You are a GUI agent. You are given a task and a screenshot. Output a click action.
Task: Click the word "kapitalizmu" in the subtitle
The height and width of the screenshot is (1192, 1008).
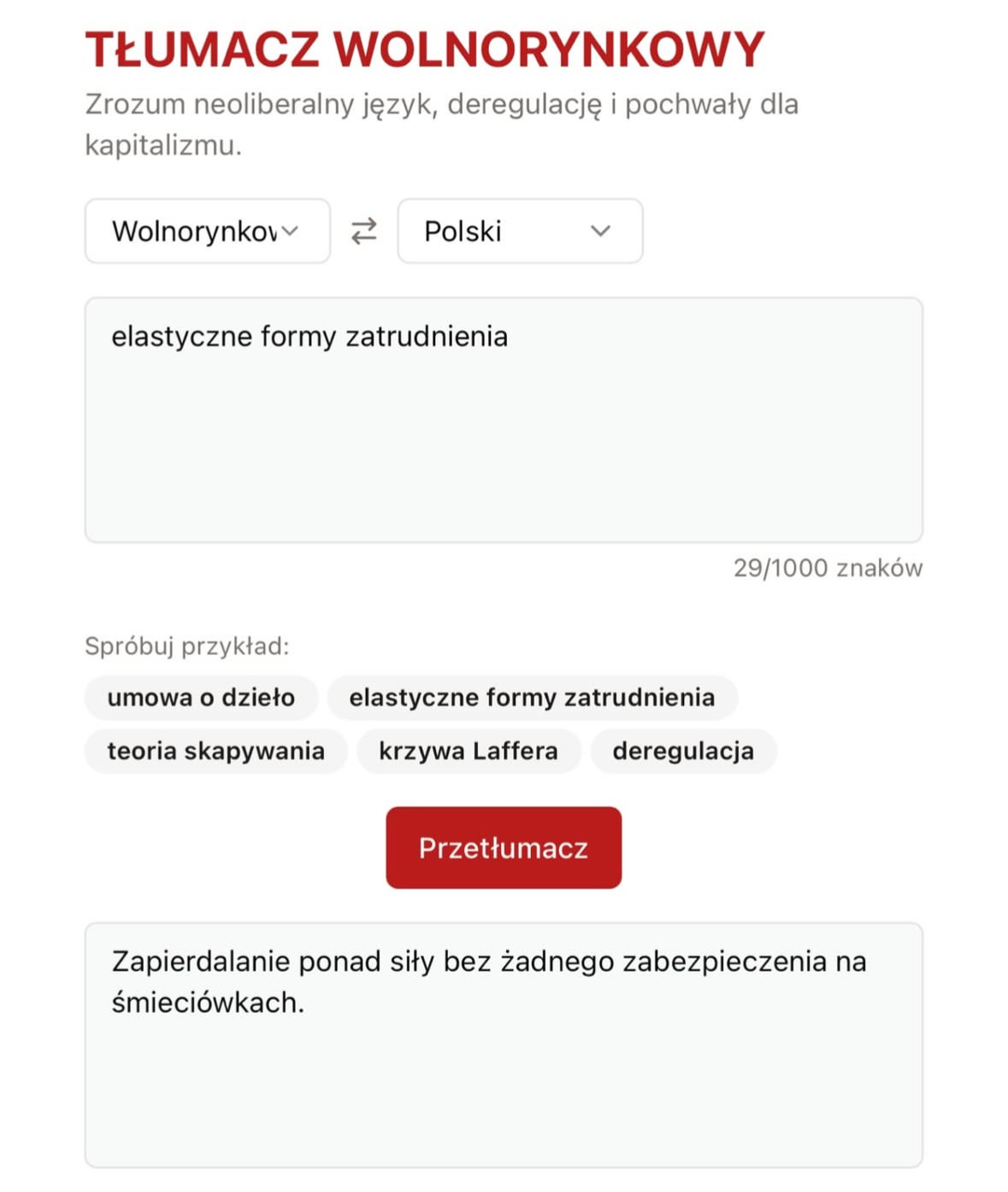coord(162,145)
